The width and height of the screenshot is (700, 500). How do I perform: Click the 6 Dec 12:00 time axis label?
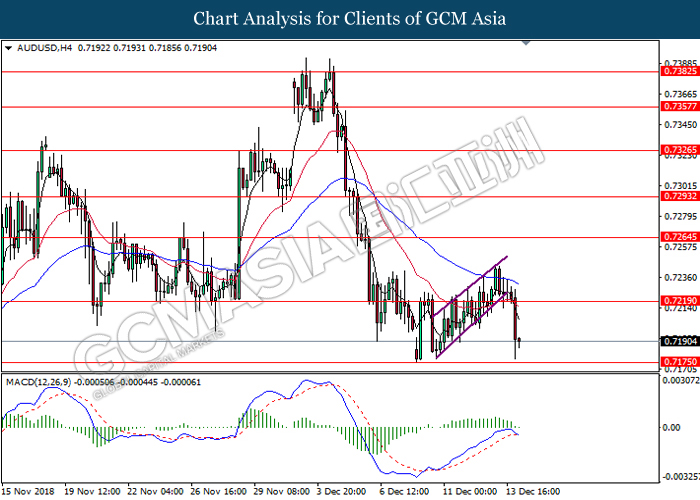click(404, 492)
